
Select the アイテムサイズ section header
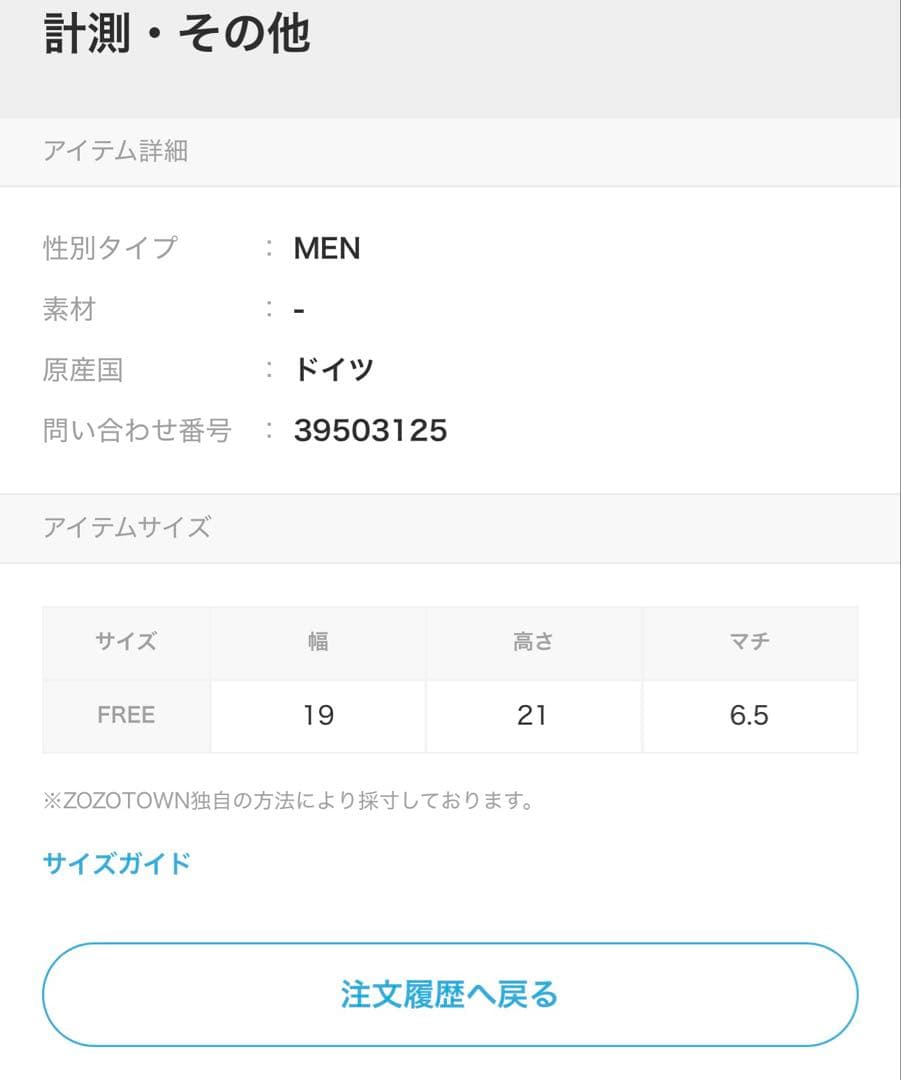tap(126, 527)
